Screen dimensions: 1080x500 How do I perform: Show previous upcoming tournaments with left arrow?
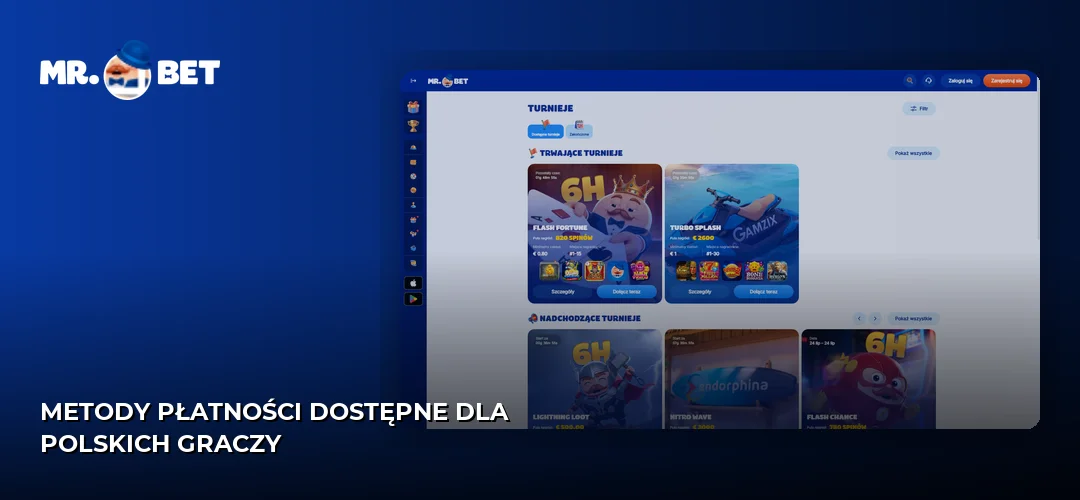click(859, 318)
